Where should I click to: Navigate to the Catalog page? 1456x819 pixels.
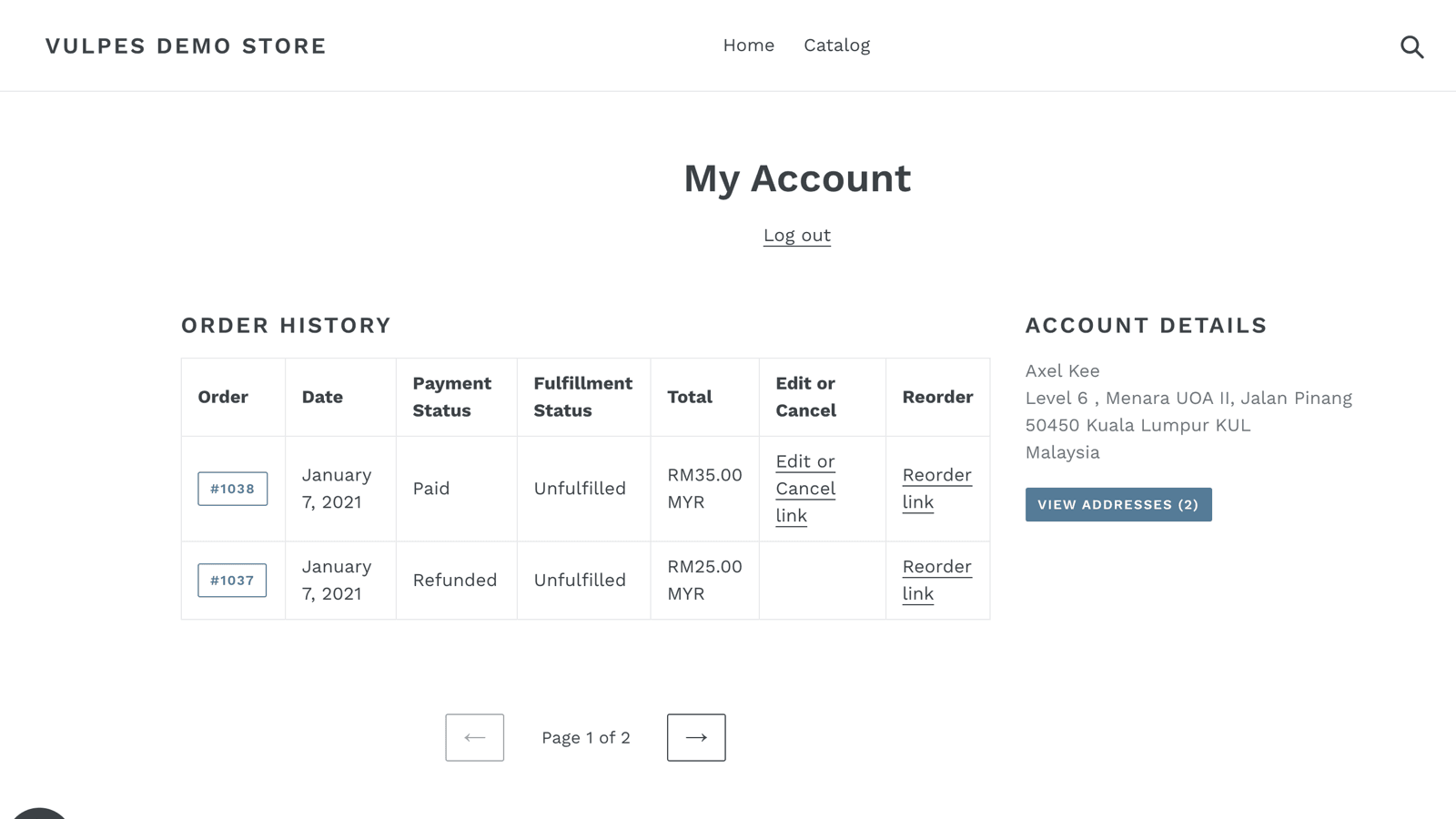[836, 45]
